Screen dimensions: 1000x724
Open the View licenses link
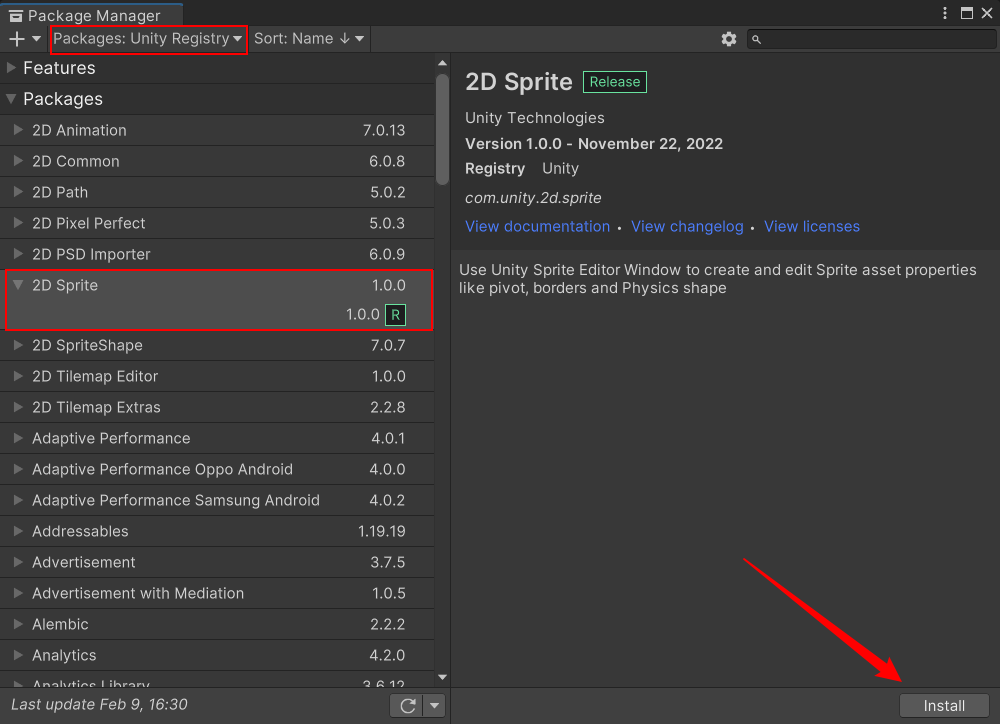tap(812, 226)
